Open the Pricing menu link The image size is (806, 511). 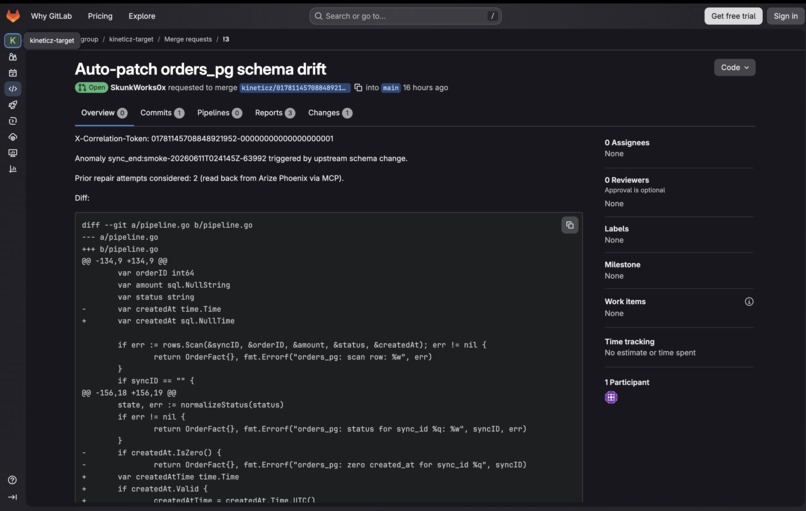pyautogui.click(x=100, y=16)
